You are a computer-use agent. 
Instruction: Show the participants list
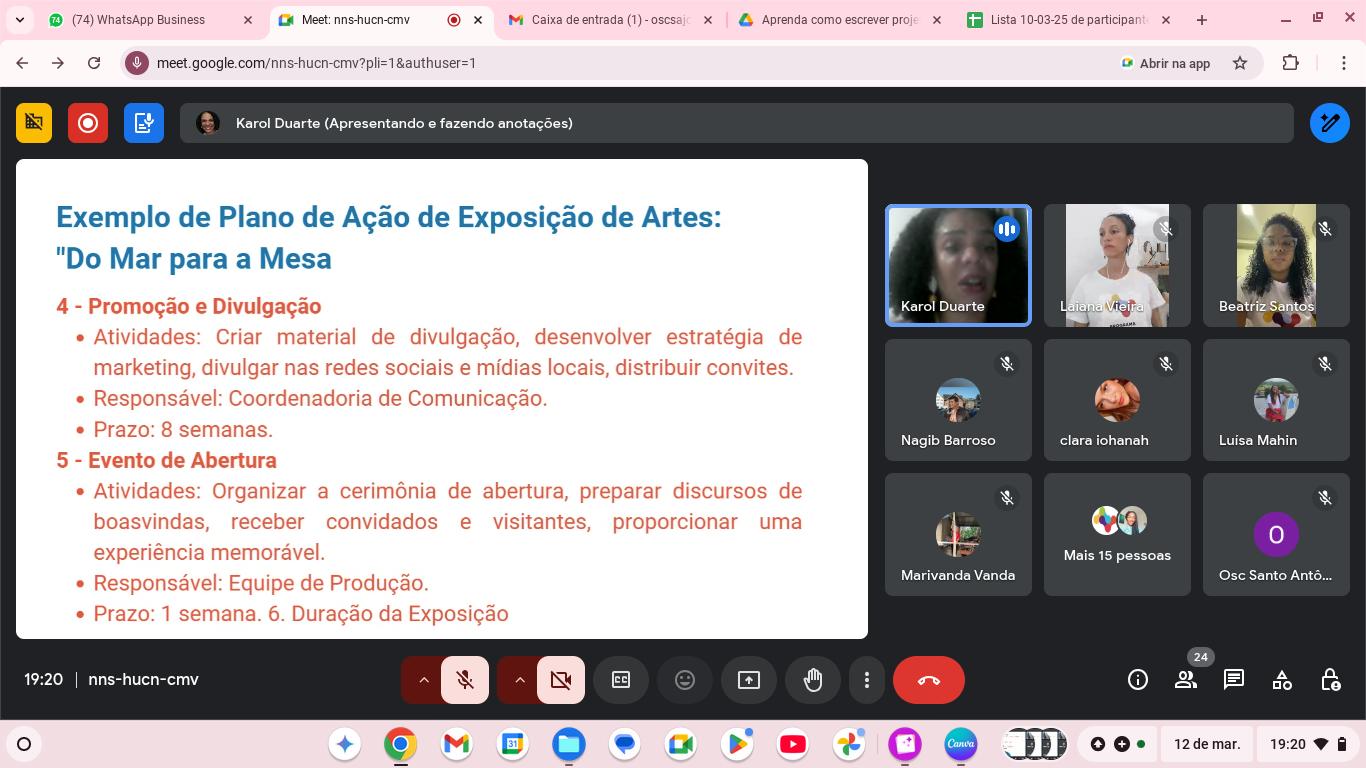coord(1186,680)
